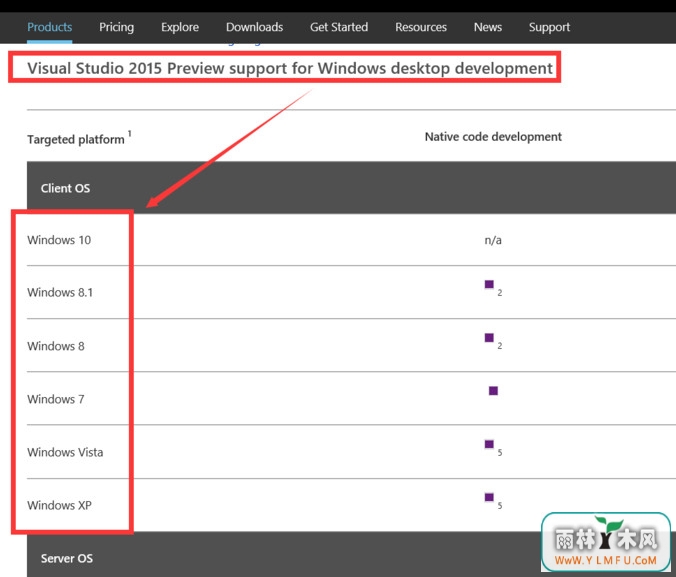Screen dimensions: 676x577
Task: Open the Resources menu
Action: [x=421, y=27]
